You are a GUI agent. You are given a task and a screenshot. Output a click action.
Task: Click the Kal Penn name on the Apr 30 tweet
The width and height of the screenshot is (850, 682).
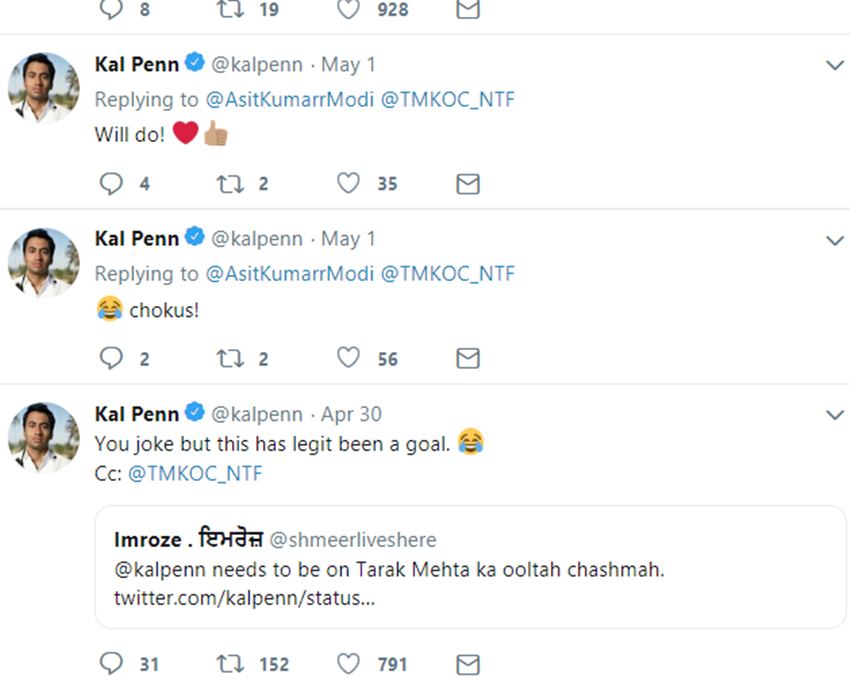137,414
